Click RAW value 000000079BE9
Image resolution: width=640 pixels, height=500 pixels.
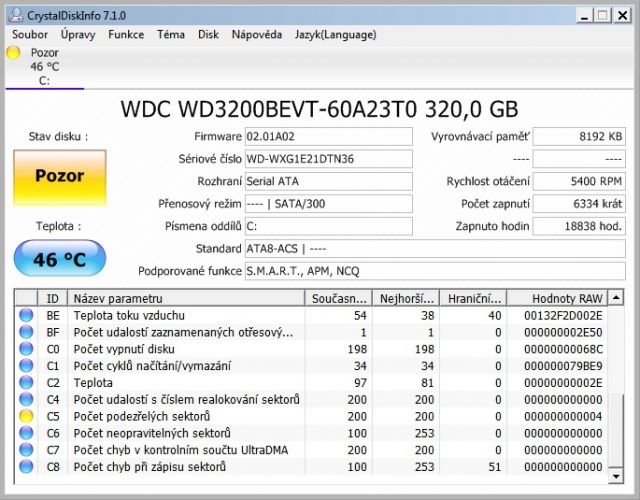pyautogui.click(x=563, y=366)
